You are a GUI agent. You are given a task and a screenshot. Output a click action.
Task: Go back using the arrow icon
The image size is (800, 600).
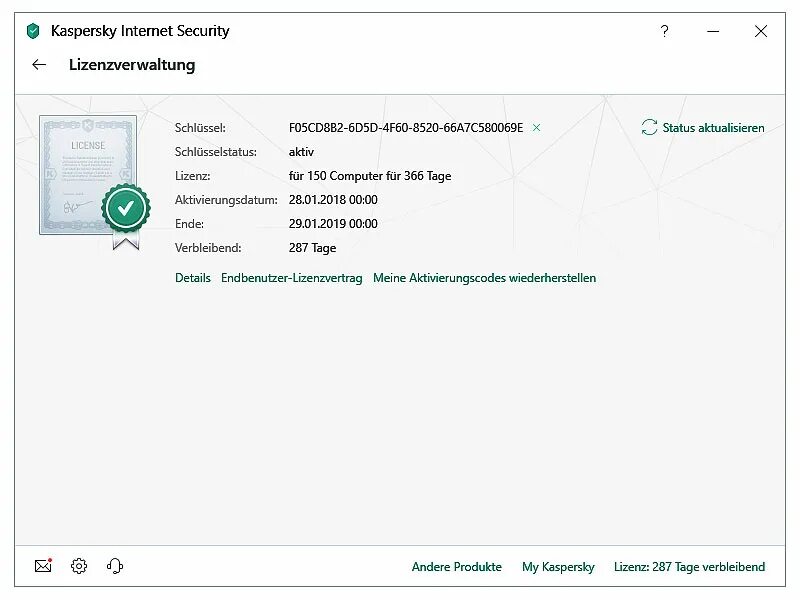(x=39, y=65)
